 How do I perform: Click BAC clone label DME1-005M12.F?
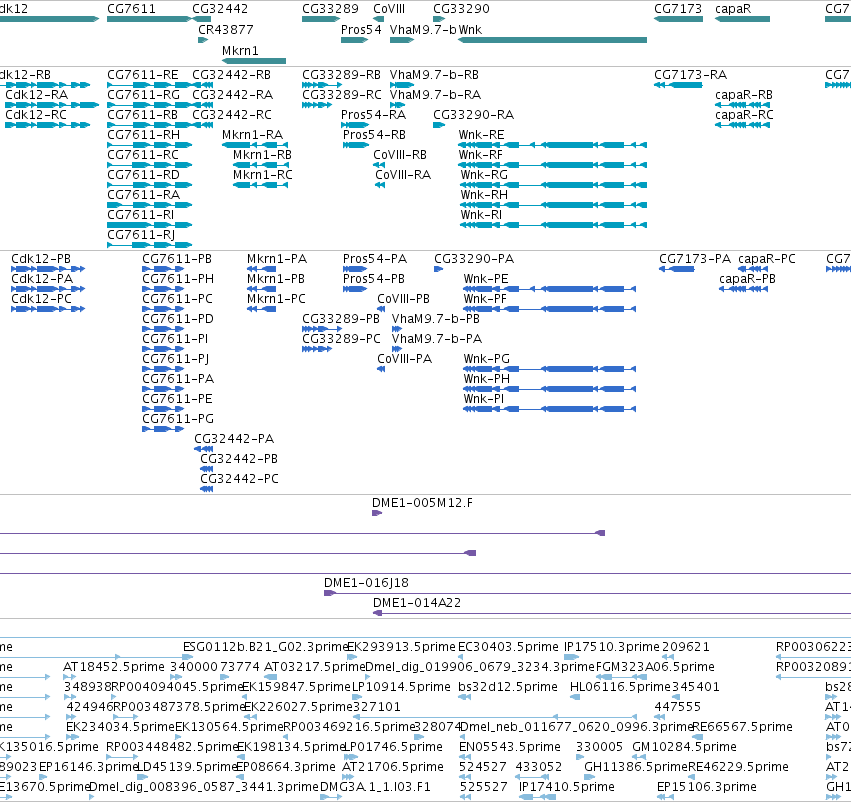tap(422, 503)
